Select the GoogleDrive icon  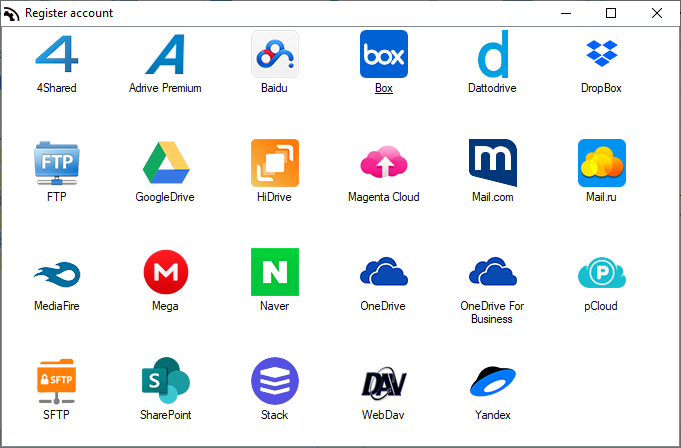(165, 163)
